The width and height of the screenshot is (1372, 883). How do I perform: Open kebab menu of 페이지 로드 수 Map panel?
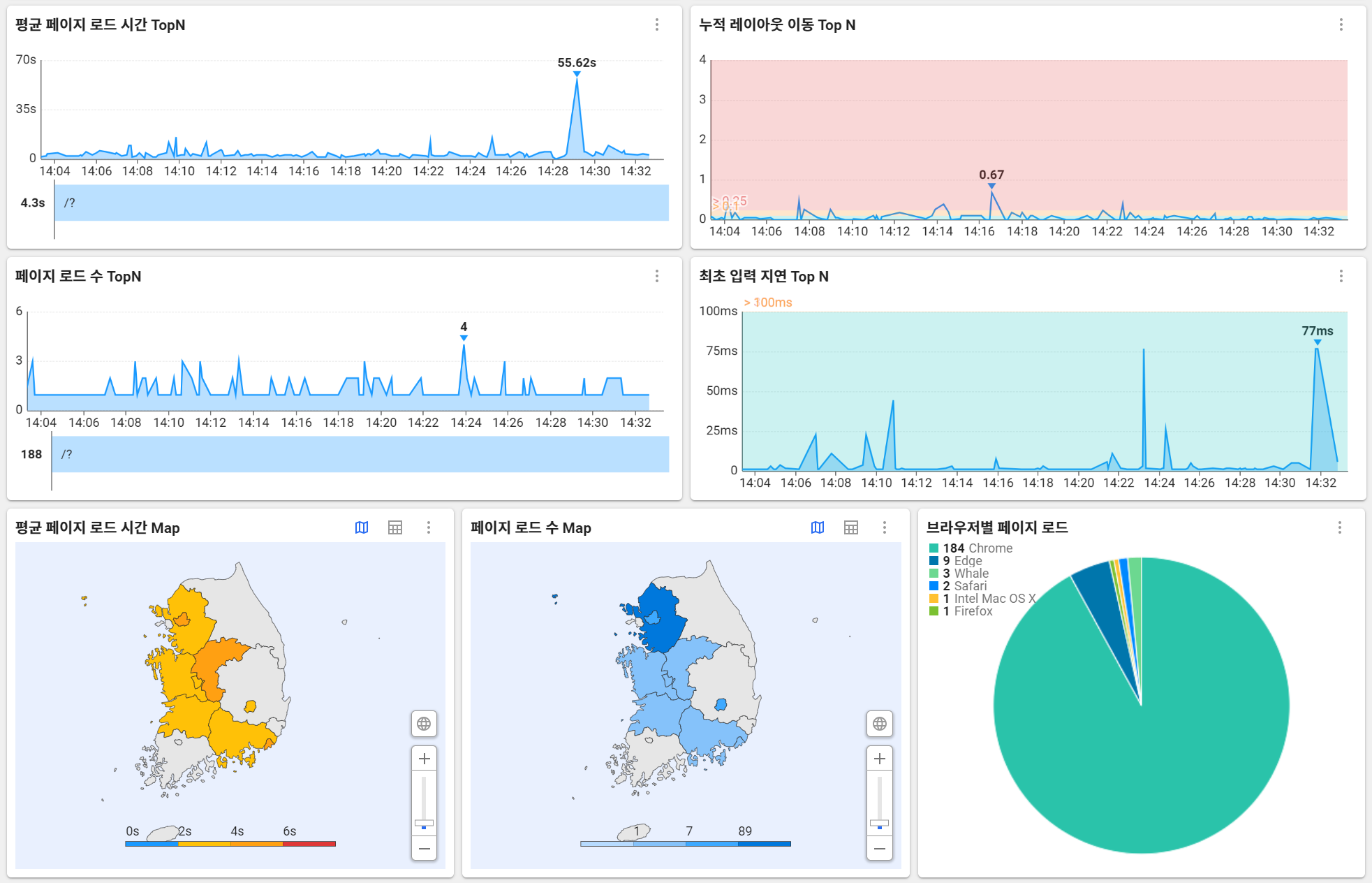click(884, 527)
